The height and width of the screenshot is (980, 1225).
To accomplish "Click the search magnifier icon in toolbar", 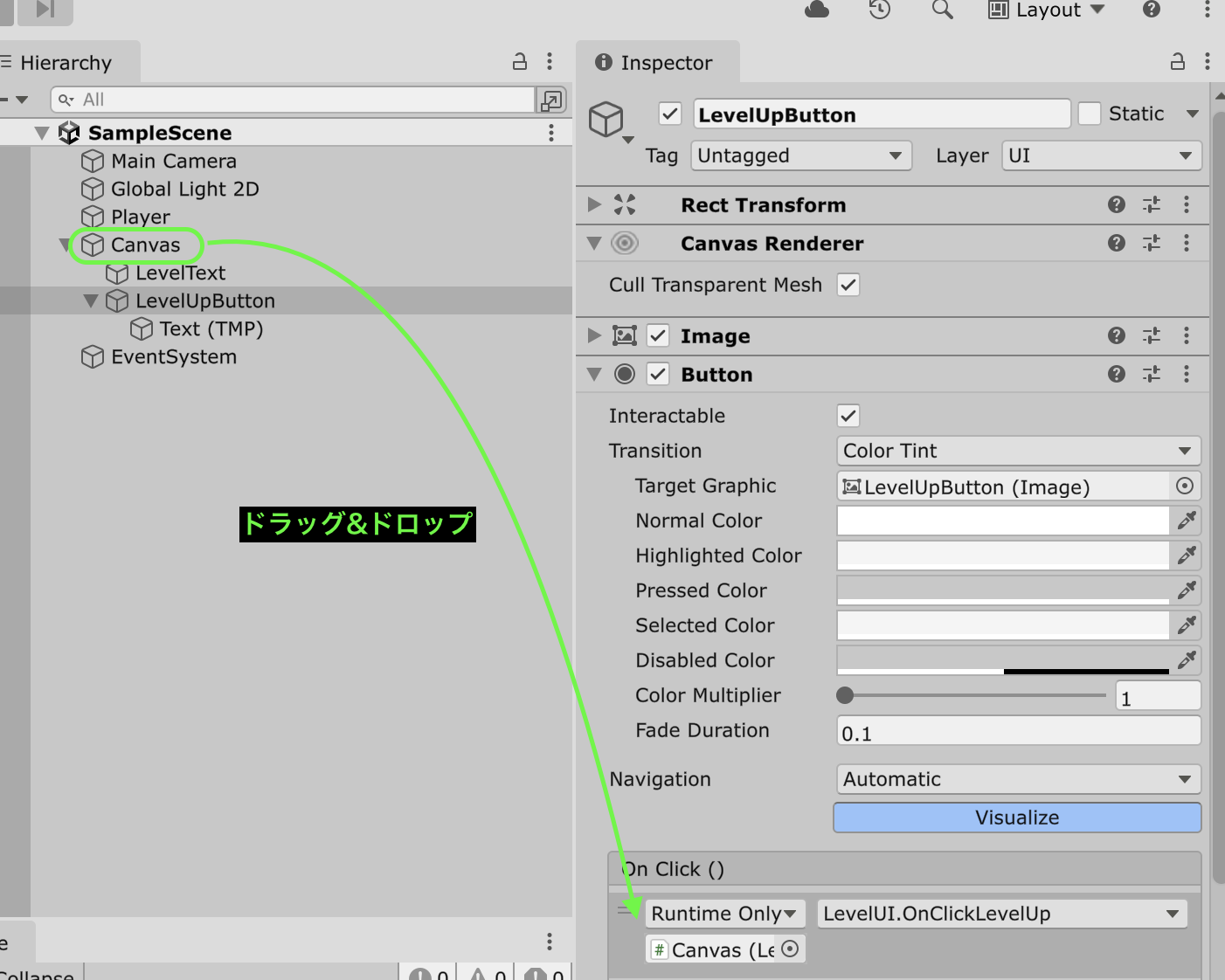I will point(942,10).
